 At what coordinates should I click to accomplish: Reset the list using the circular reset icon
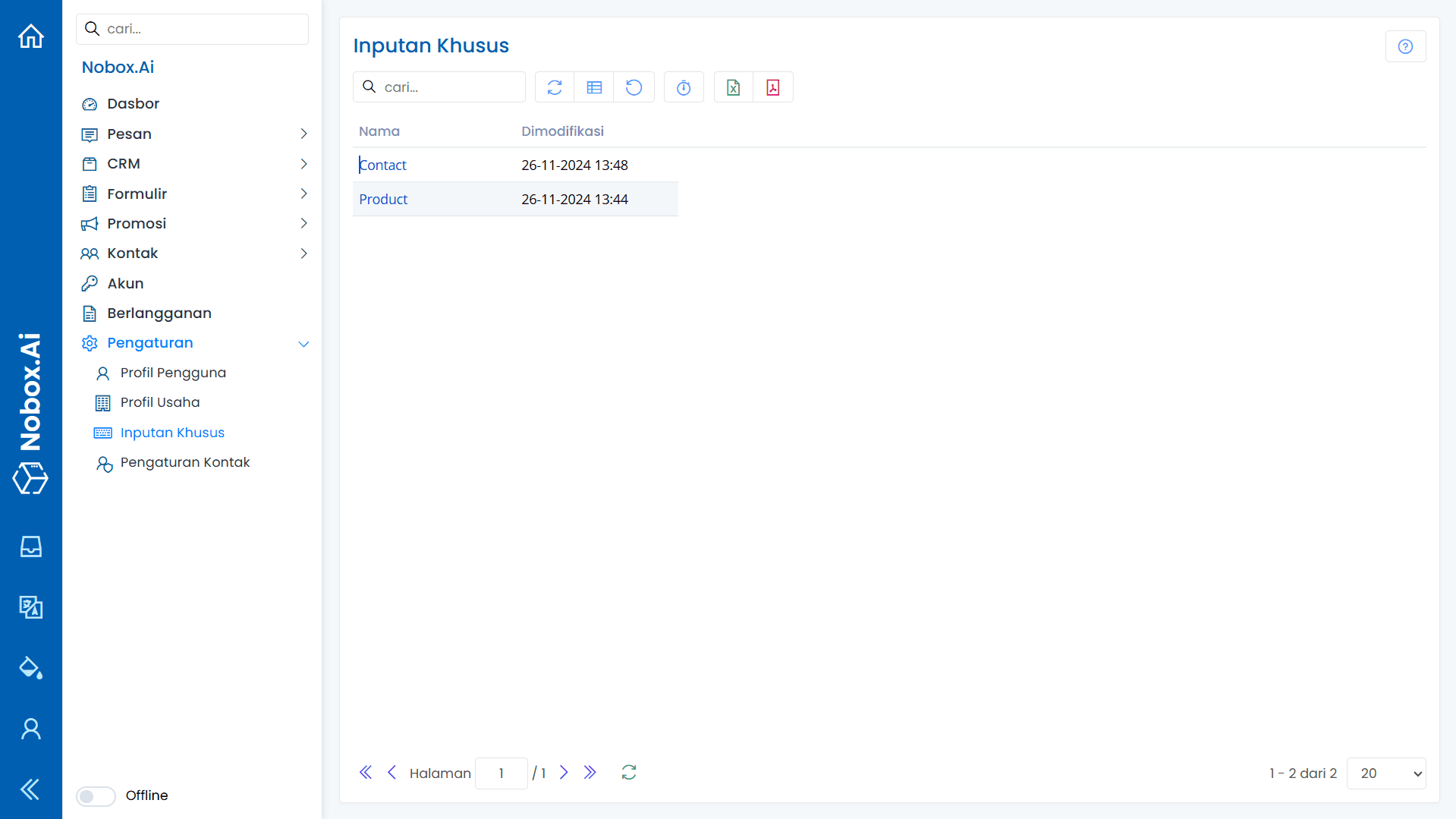click(x=634, y=87)
